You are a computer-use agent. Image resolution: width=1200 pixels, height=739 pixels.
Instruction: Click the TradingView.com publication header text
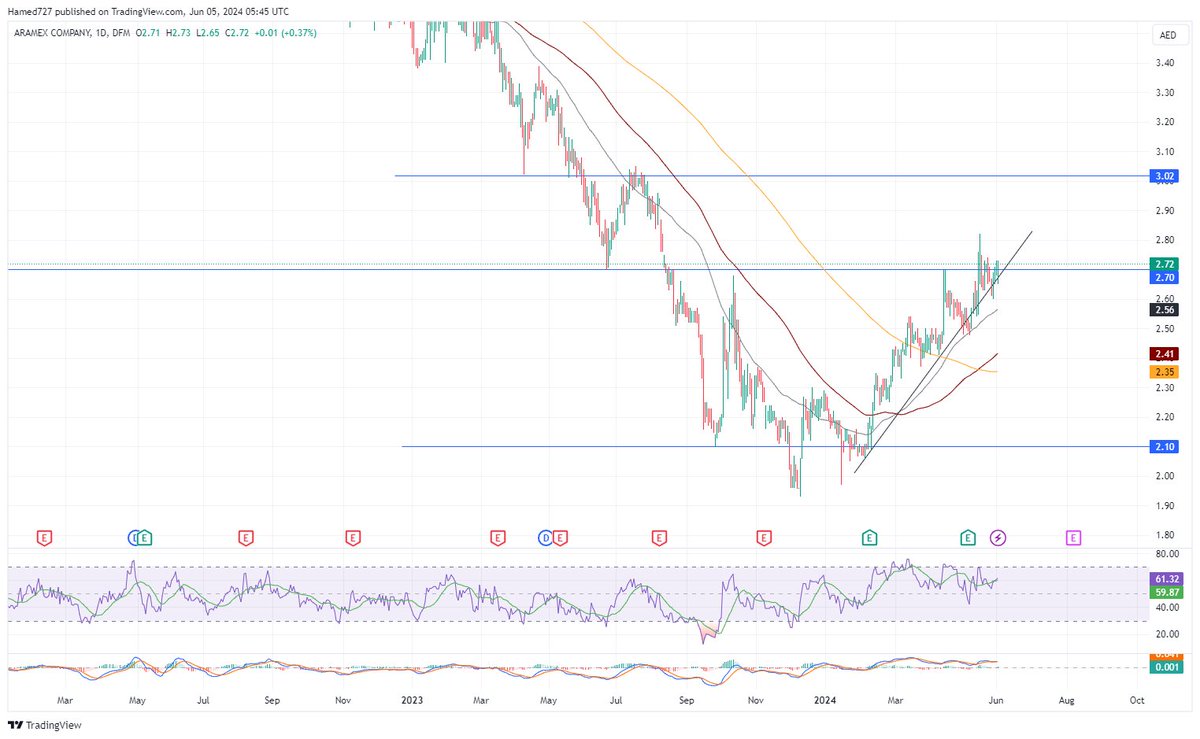147,11
